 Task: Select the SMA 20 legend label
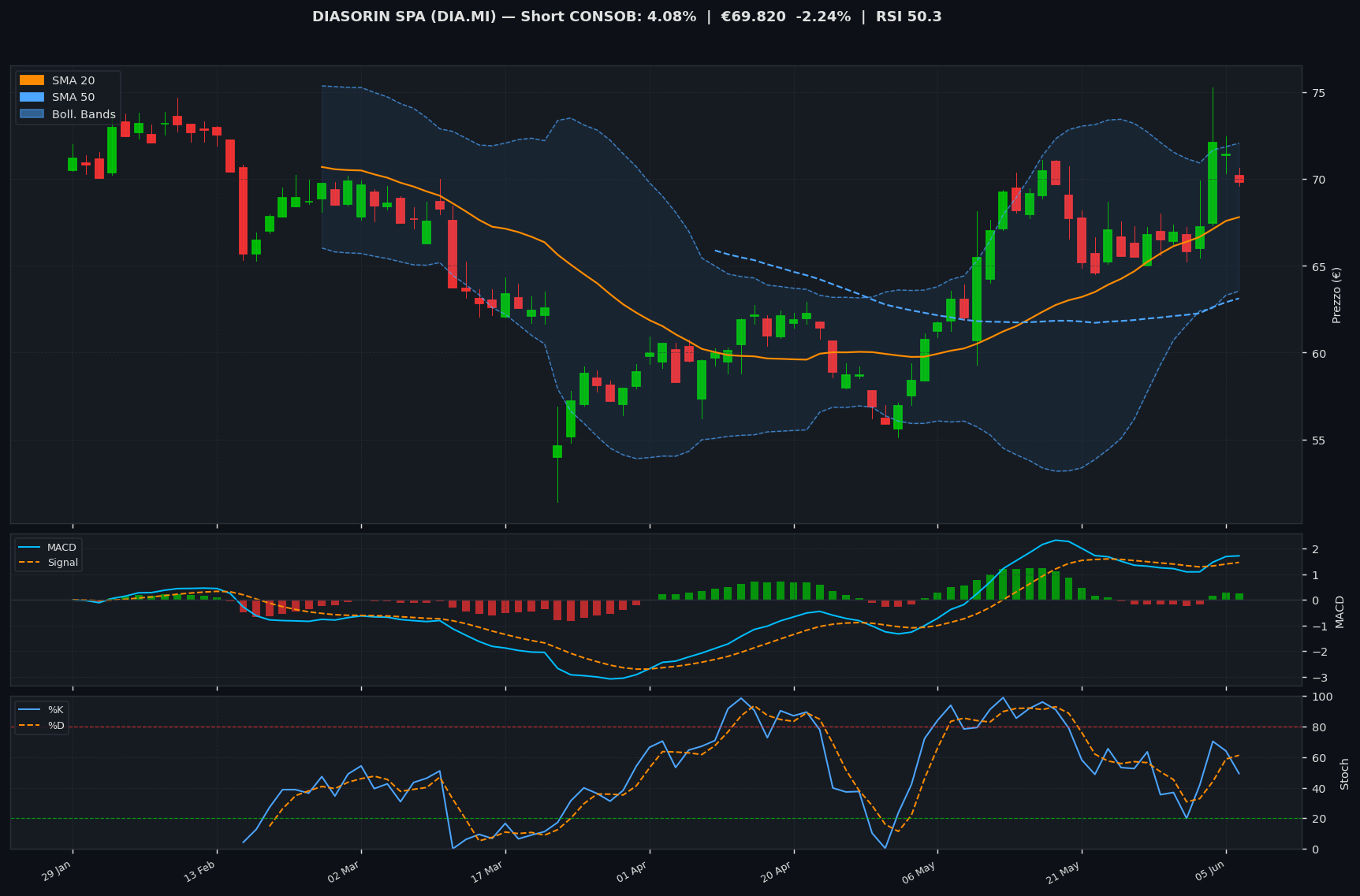coord(73,80)
